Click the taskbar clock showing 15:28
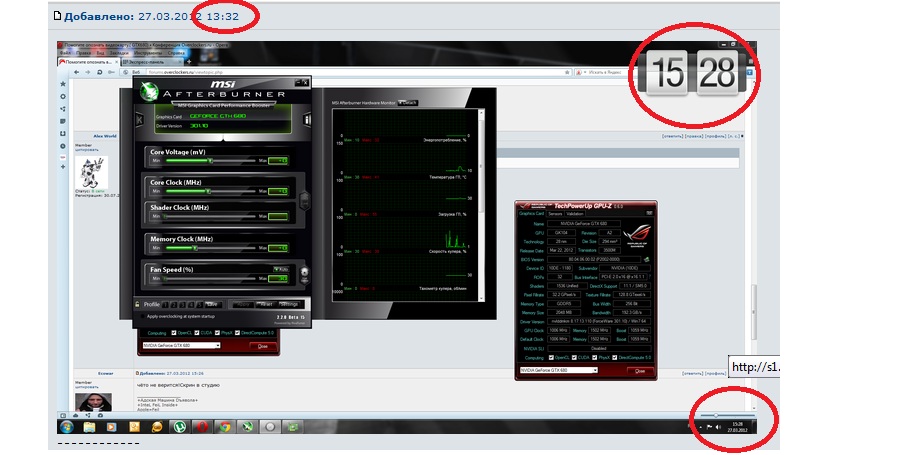This screenshot has width=900, height=455. (736, 427)
